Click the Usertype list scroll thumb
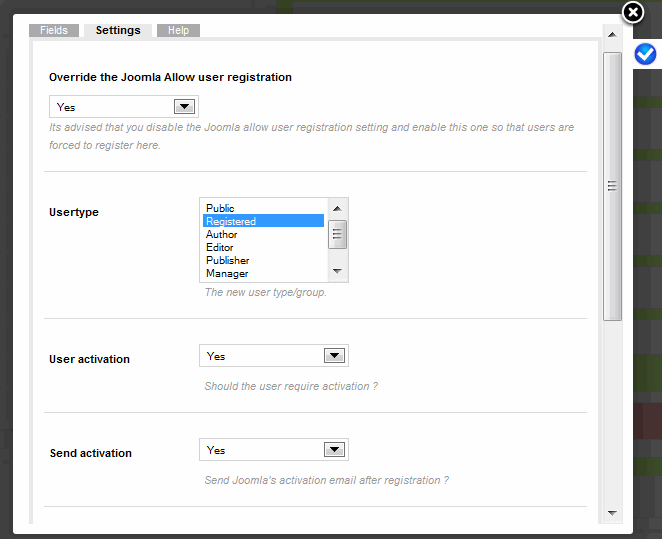Image resolution: width=662 pixels, height=539 pixels. pyautogui.click(x=337, y=234)
